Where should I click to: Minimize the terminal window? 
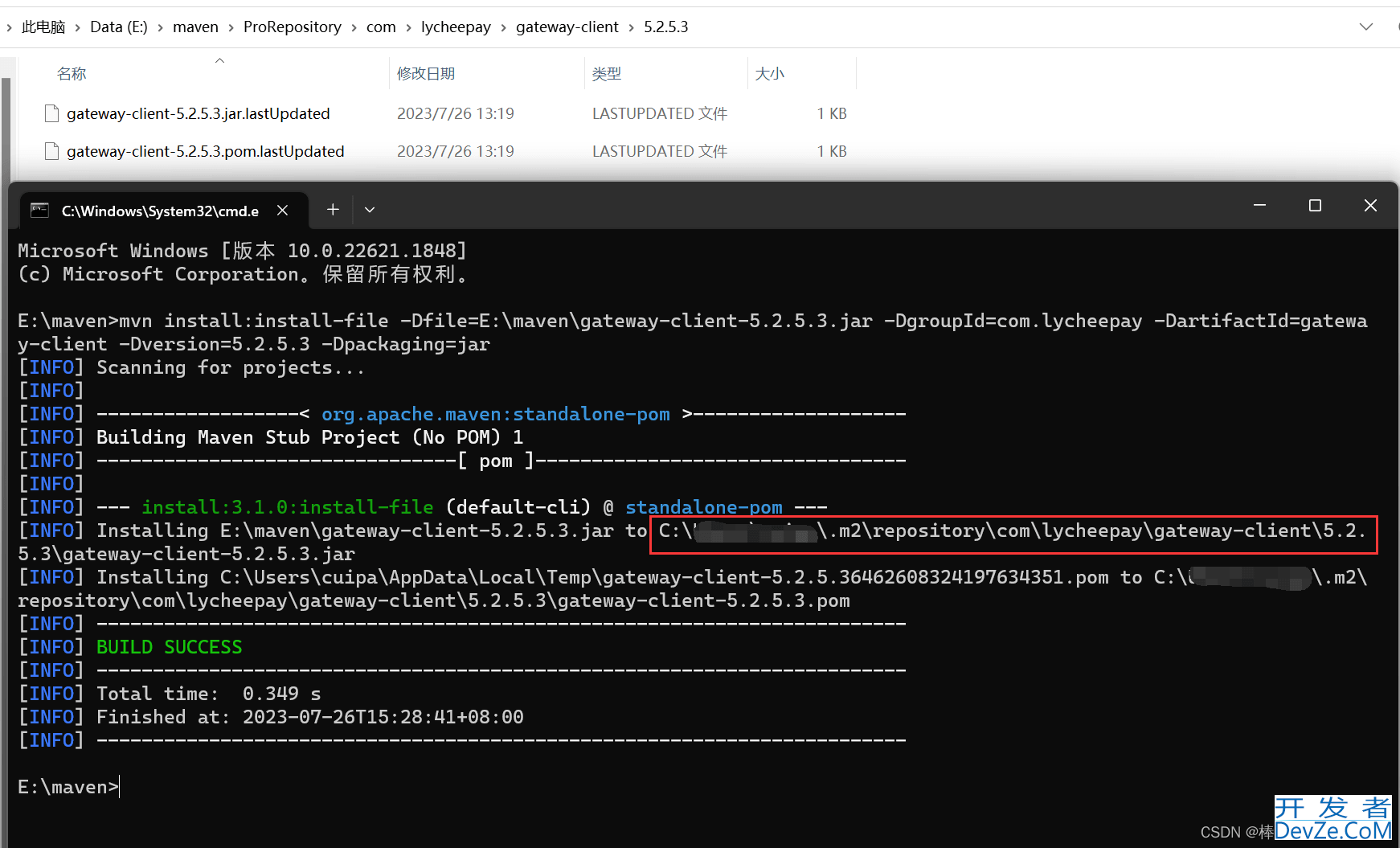[1259, 206]
